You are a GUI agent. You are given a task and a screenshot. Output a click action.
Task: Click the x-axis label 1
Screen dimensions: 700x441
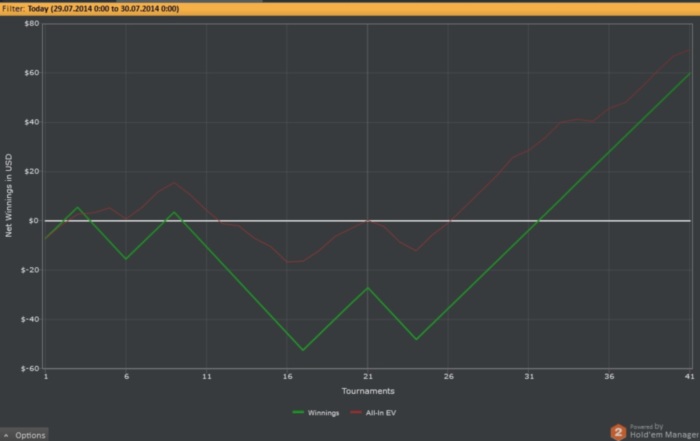[46, 377]
